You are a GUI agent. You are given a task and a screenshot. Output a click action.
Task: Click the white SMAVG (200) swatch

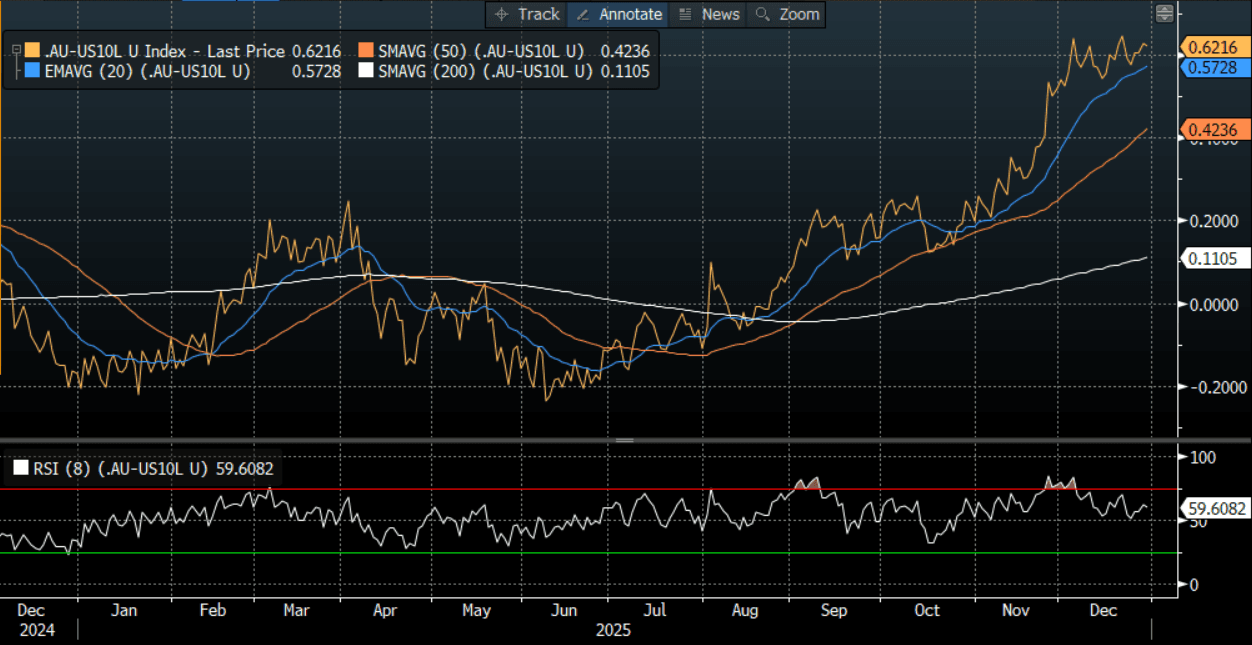[x=367, y=71]
